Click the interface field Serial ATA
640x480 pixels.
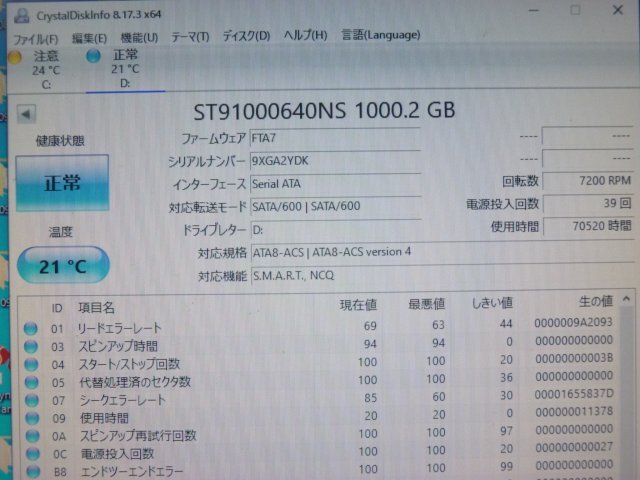click(335, 184)
